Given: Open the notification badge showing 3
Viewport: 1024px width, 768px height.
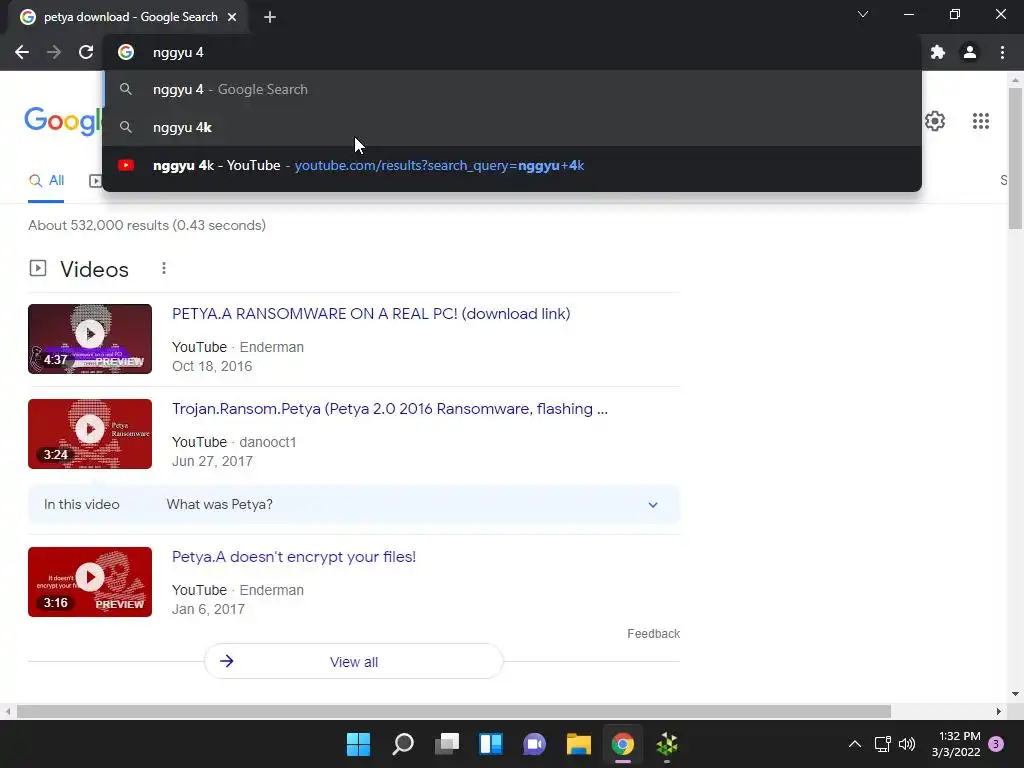Looking at the screenshot, I should point(996,744).
